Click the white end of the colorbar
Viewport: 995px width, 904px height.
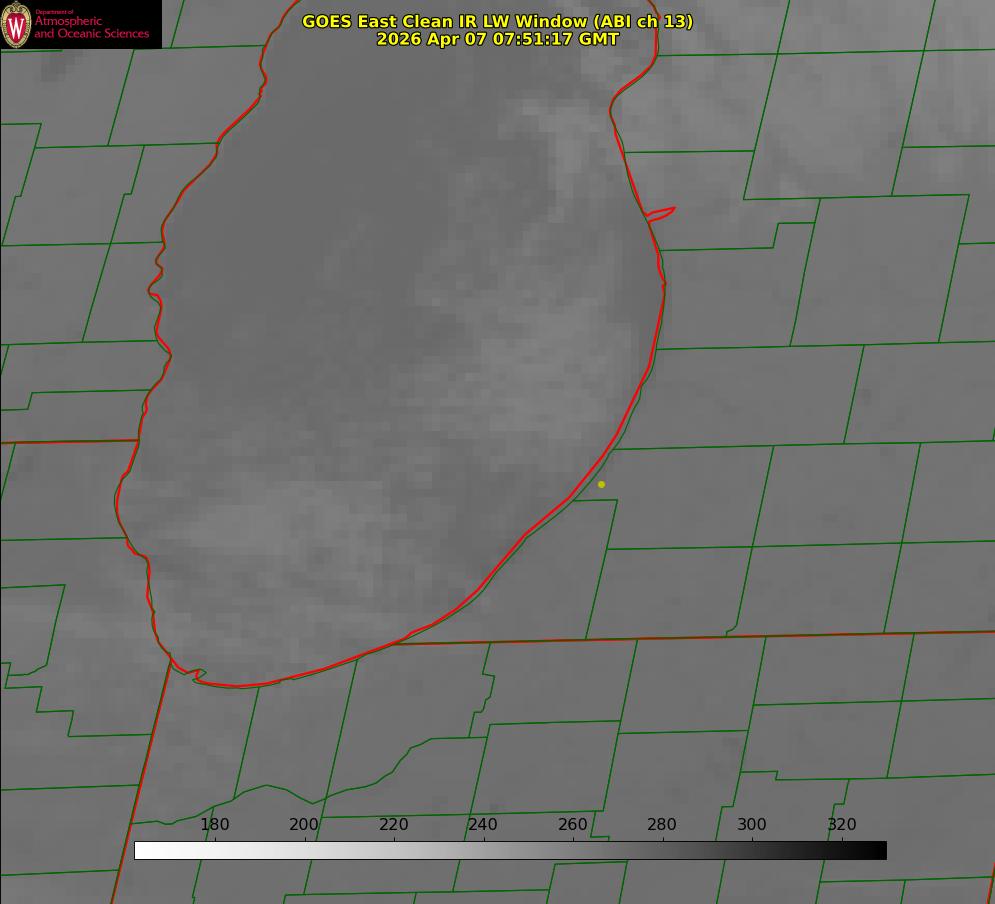click(x=143, y=851)
